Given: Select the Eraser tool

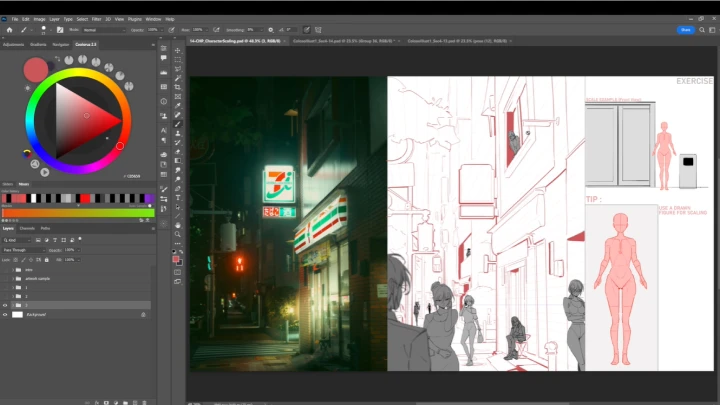Looking at the screenshot, I should click(178, 152).
